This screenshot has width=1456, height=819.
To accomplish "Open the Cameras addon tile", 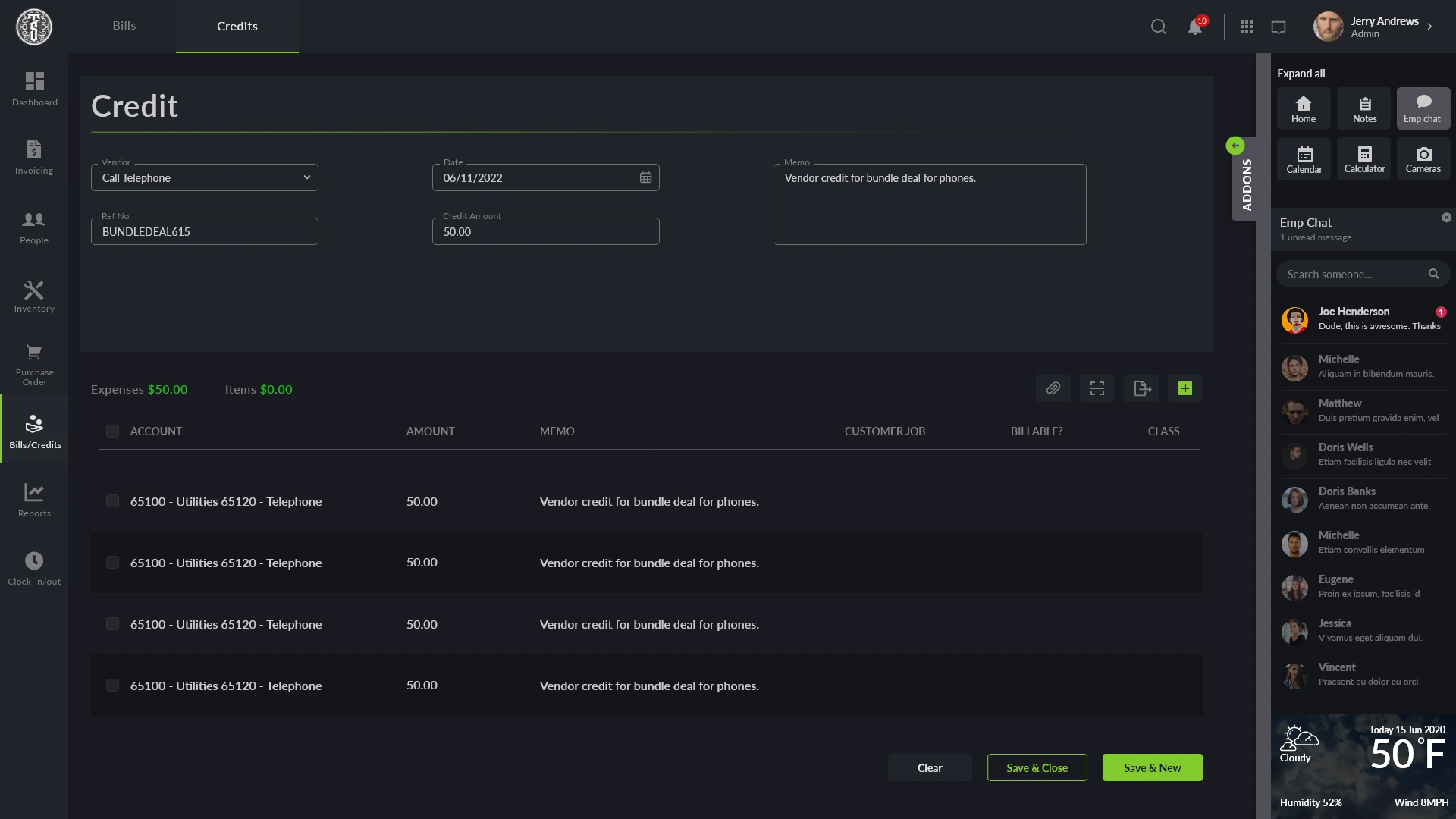I will (1423, 159).
